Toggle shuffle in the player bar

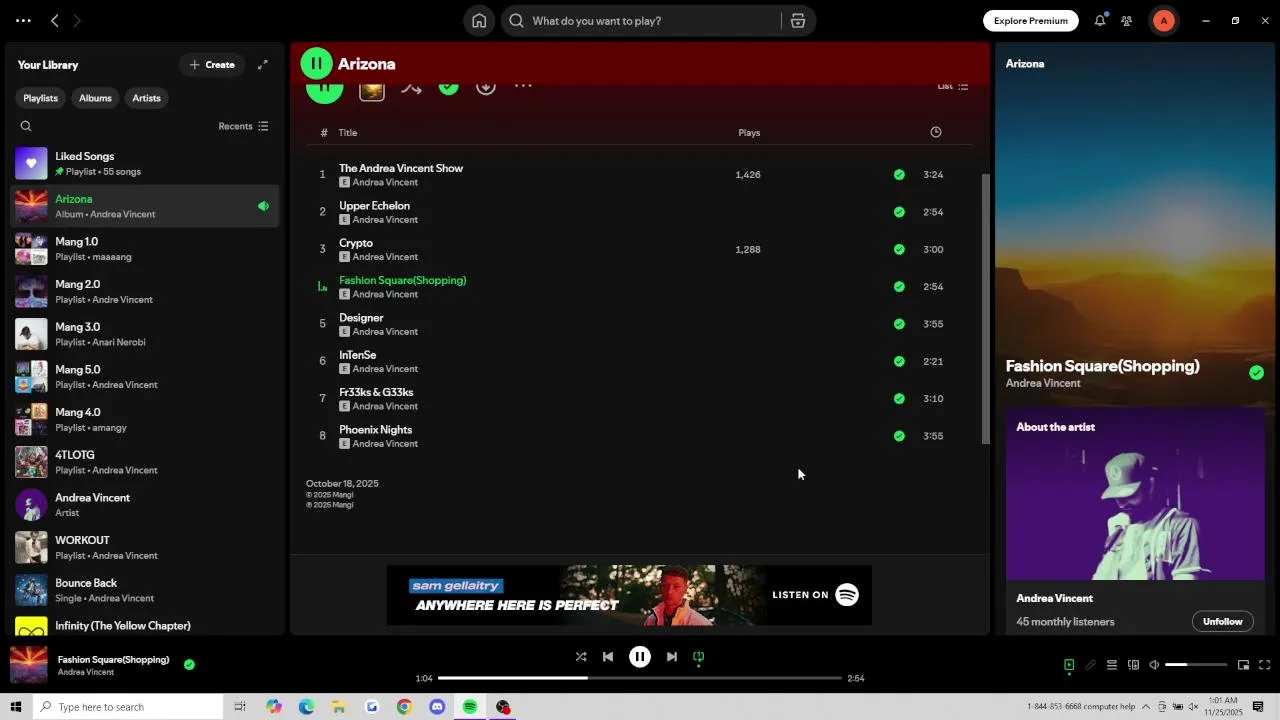point(581,657)
